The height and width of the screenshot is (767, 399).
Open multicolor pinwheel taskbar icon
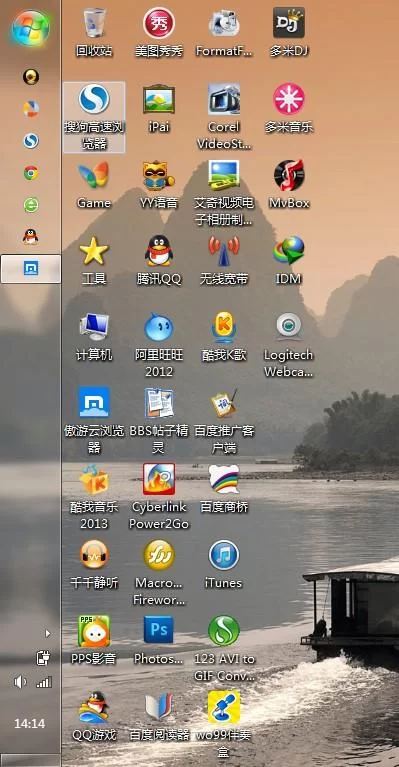tap(31, 109)
